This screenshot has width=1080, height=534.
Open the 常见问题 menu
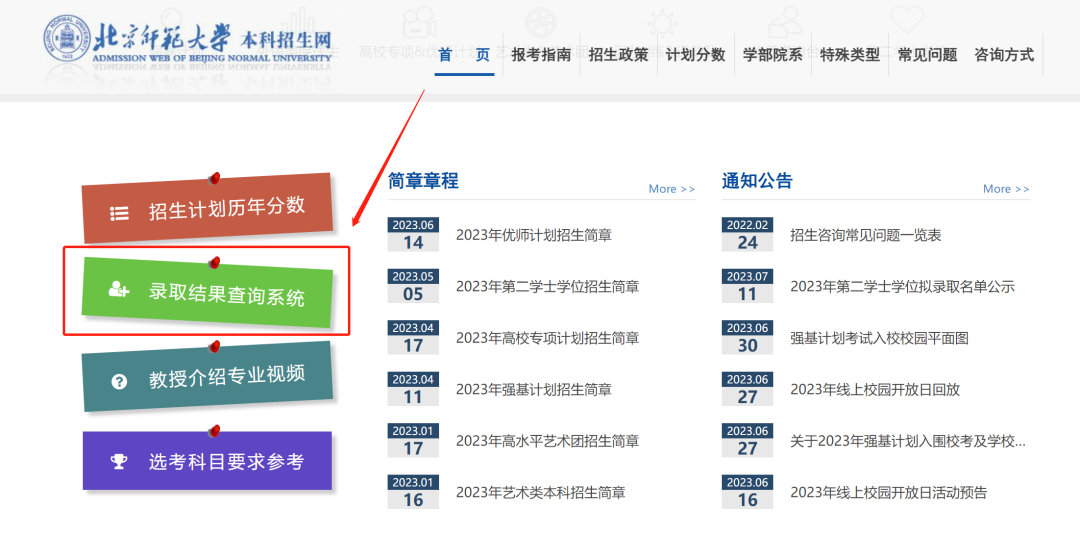[927, 54]
